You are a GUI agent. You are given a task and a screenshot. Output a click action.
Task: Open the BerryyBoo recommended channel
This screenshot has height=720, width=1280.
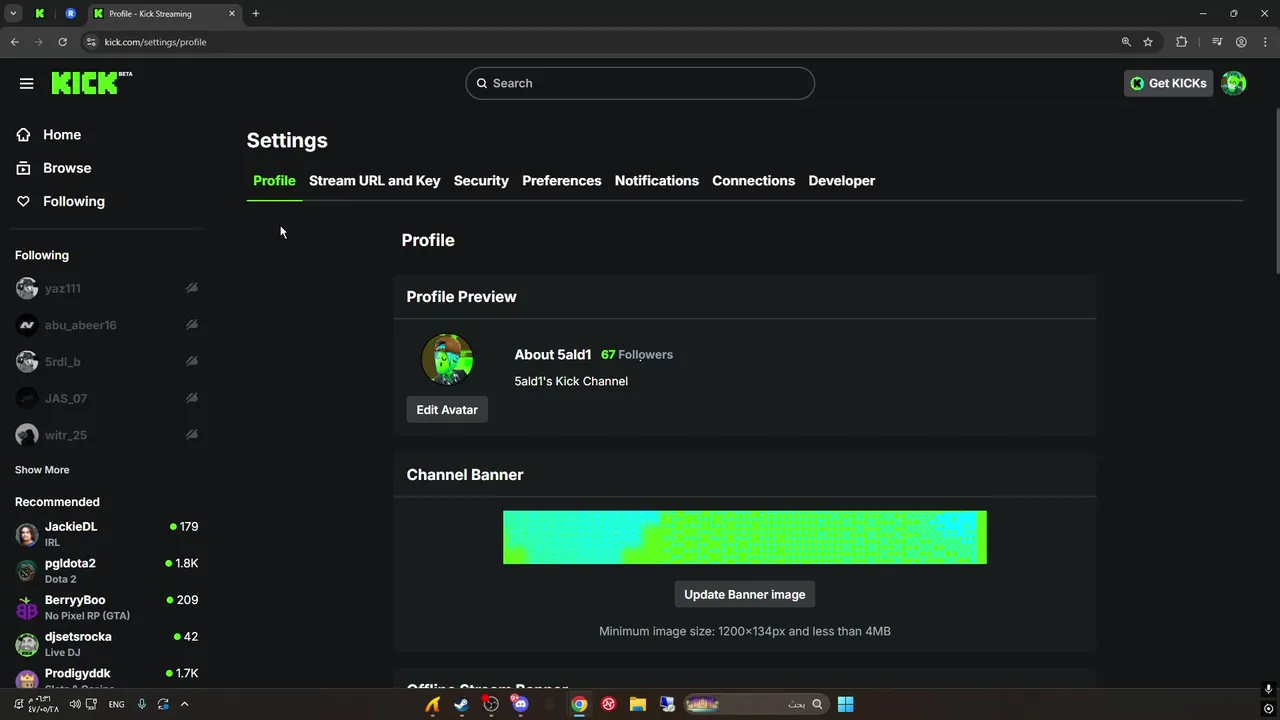pyautogui.click(x=106, y=608)
